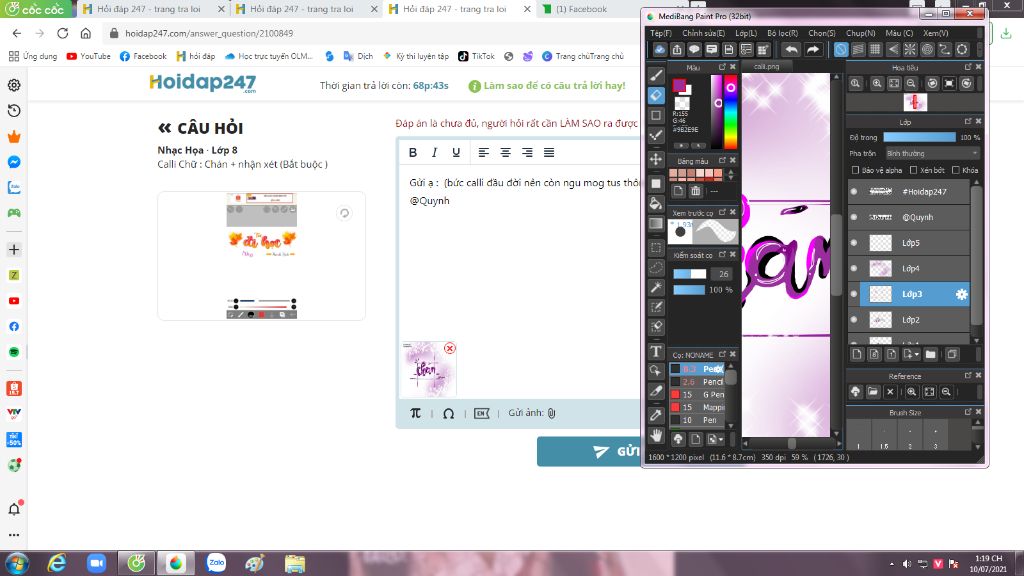
Task: Open the Tệp(F) menu
Action: (x=661, y=33)
